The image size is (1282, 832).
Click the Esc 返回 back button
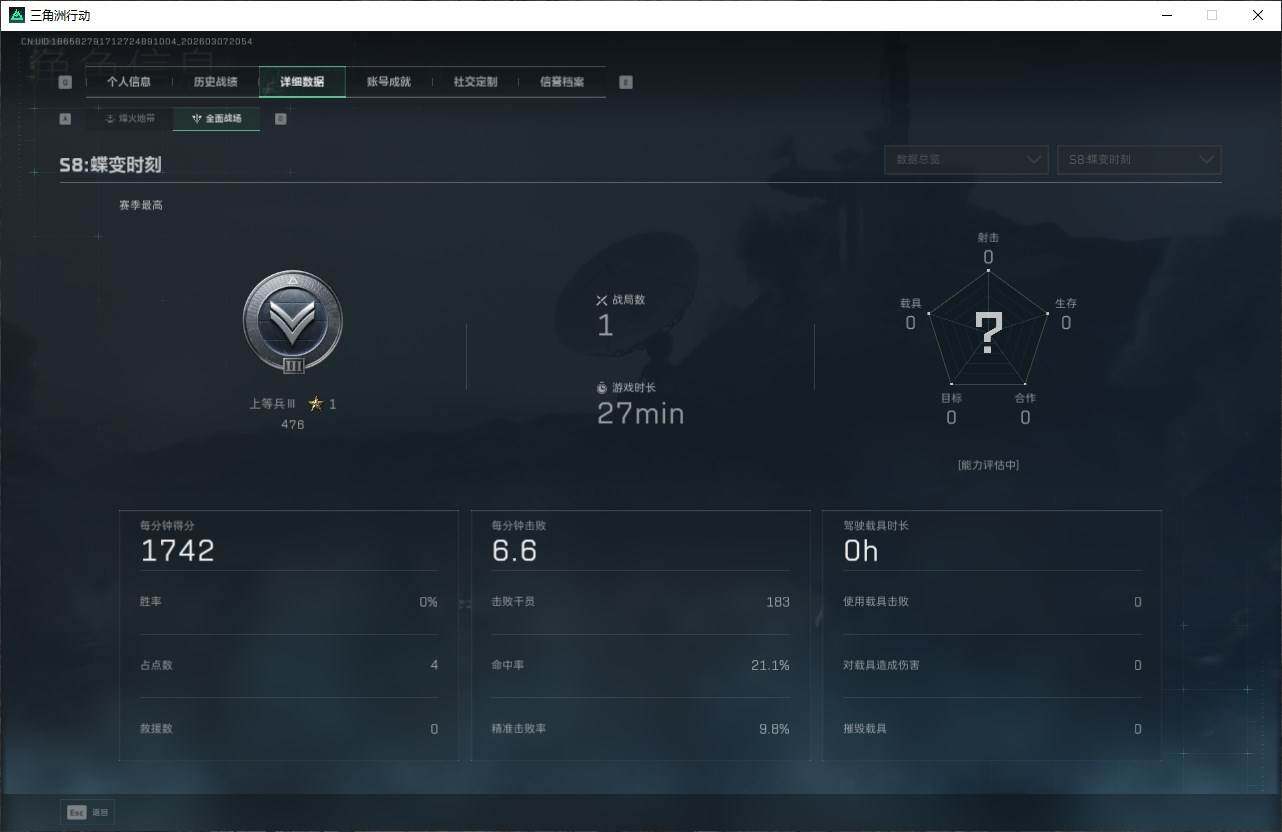coord(87,813)
